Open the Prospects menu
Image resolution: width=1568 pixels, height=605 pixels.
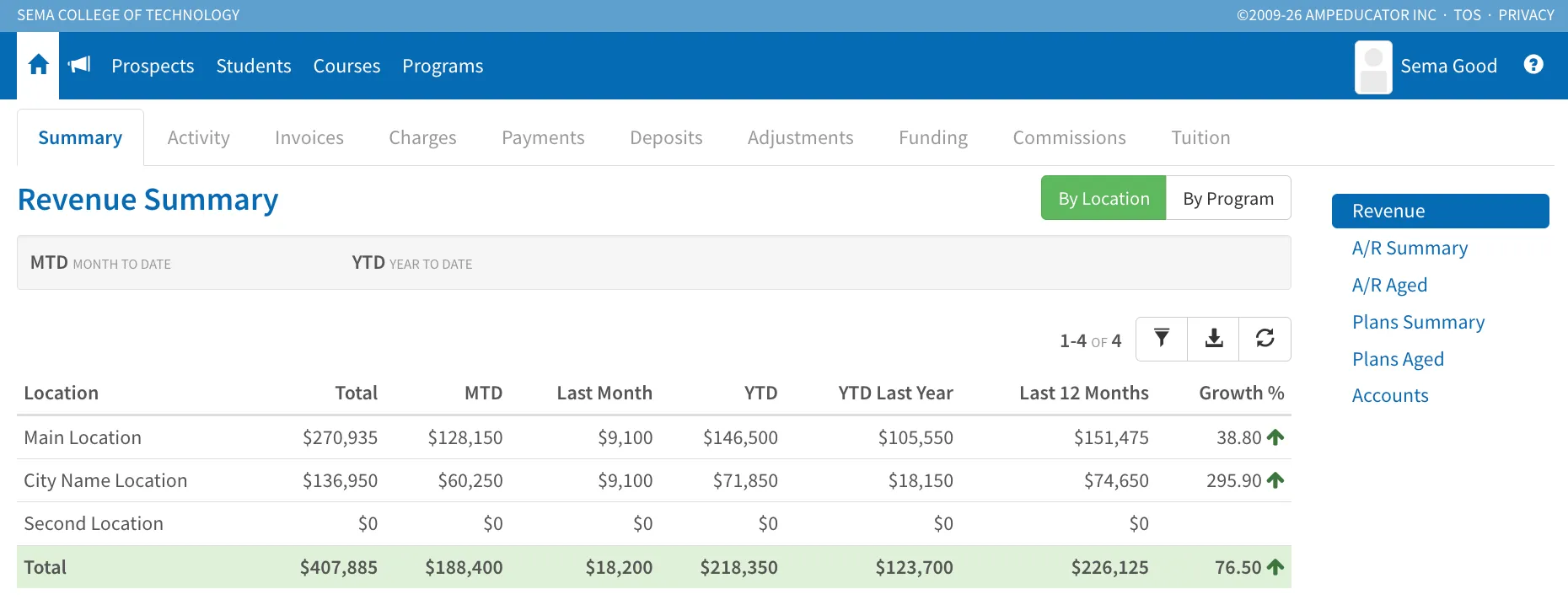[153, 66]
